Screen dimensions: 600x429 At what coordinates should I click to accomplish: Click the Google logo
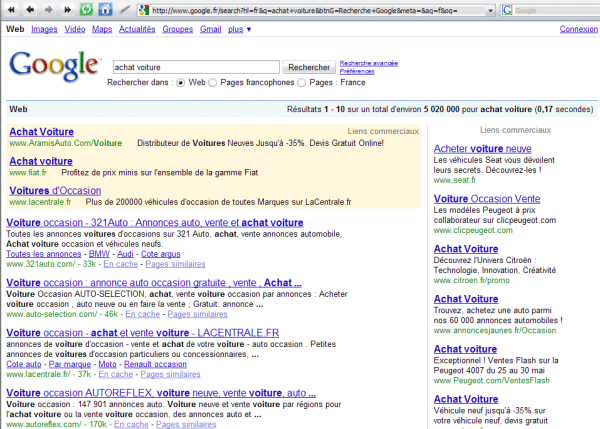tap(53, 66)
